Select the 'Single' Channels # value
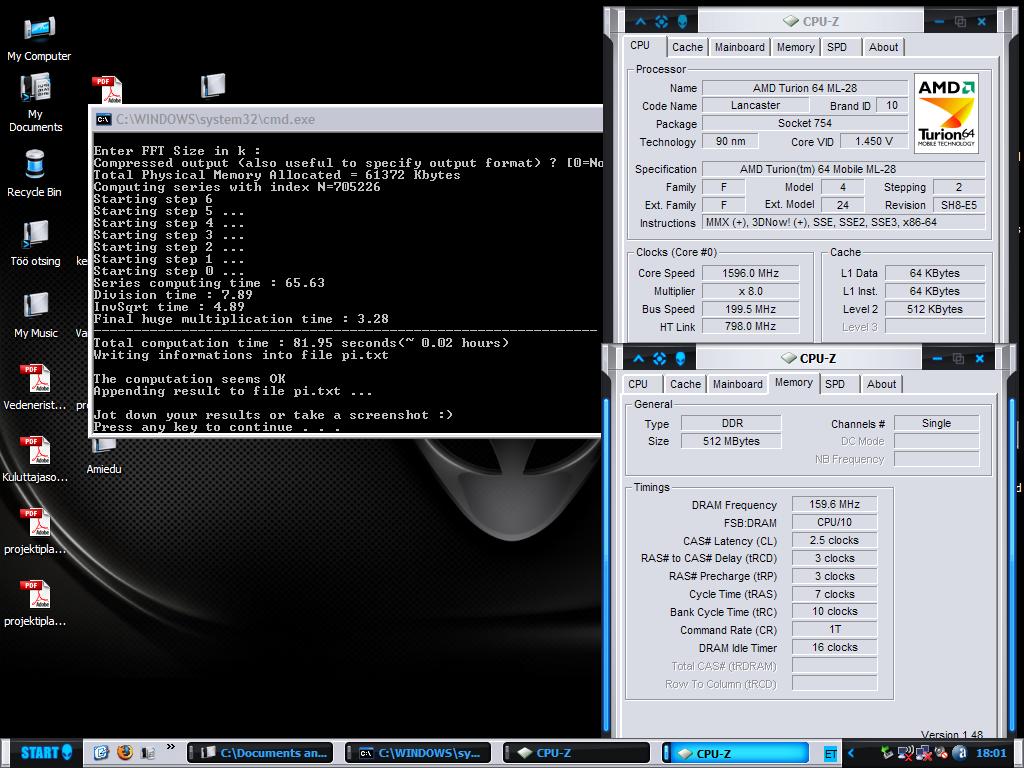 (x=936, y=423)
